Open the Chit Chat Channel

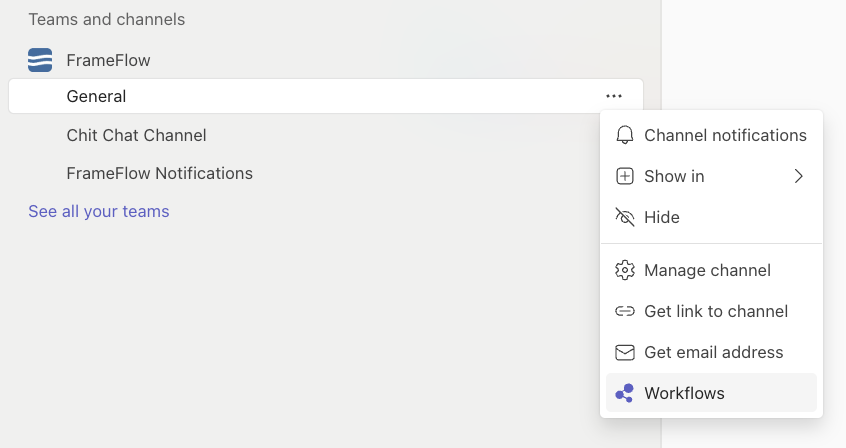pyautogui.click(x=137, y=135)
